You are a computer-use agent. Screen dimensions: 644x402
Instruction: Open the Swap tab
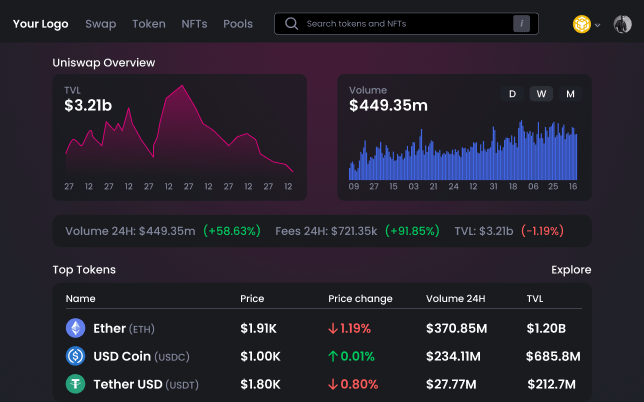[100, 23]
